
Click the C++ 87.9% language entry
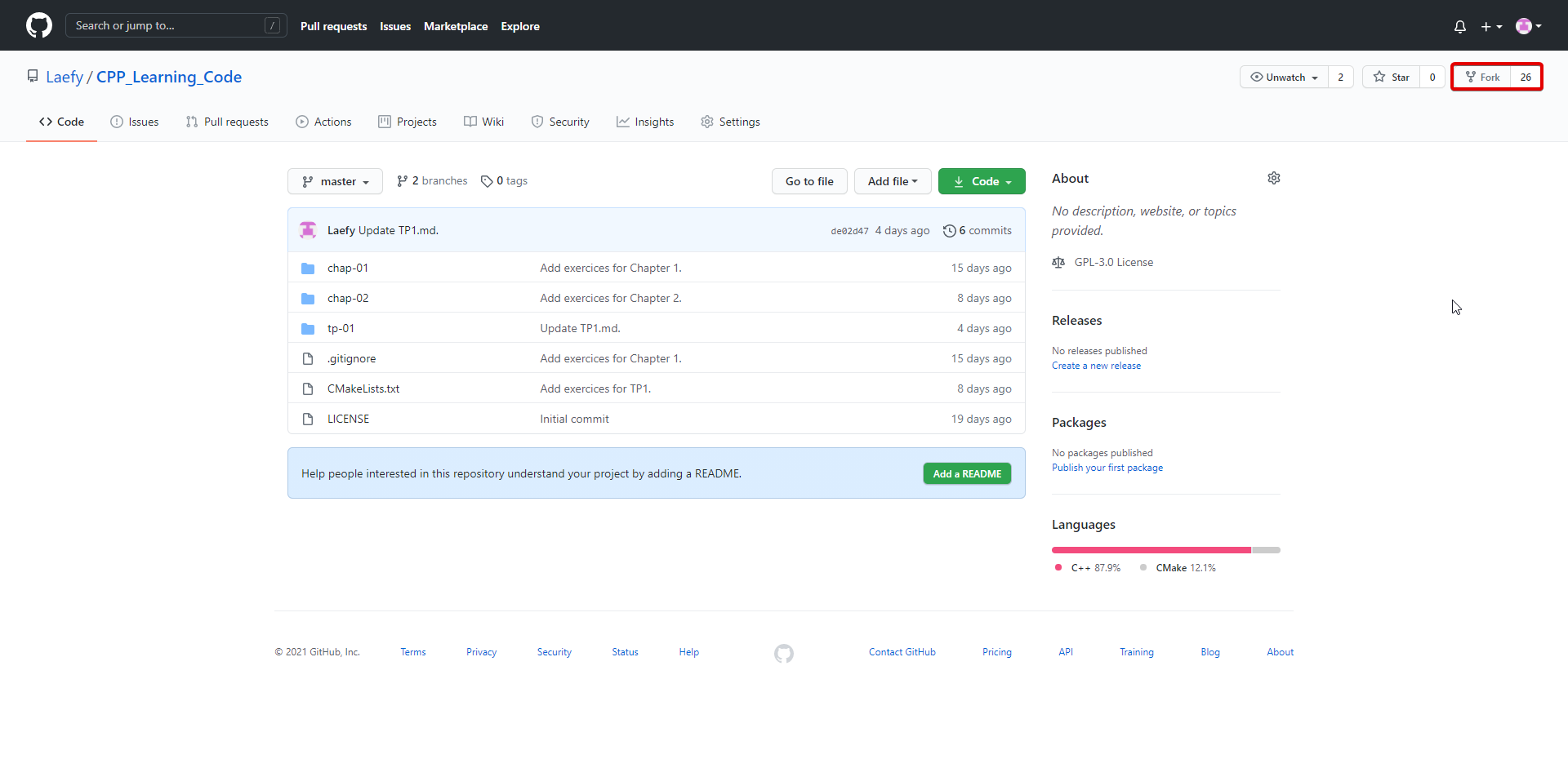tap(1088, 568)
